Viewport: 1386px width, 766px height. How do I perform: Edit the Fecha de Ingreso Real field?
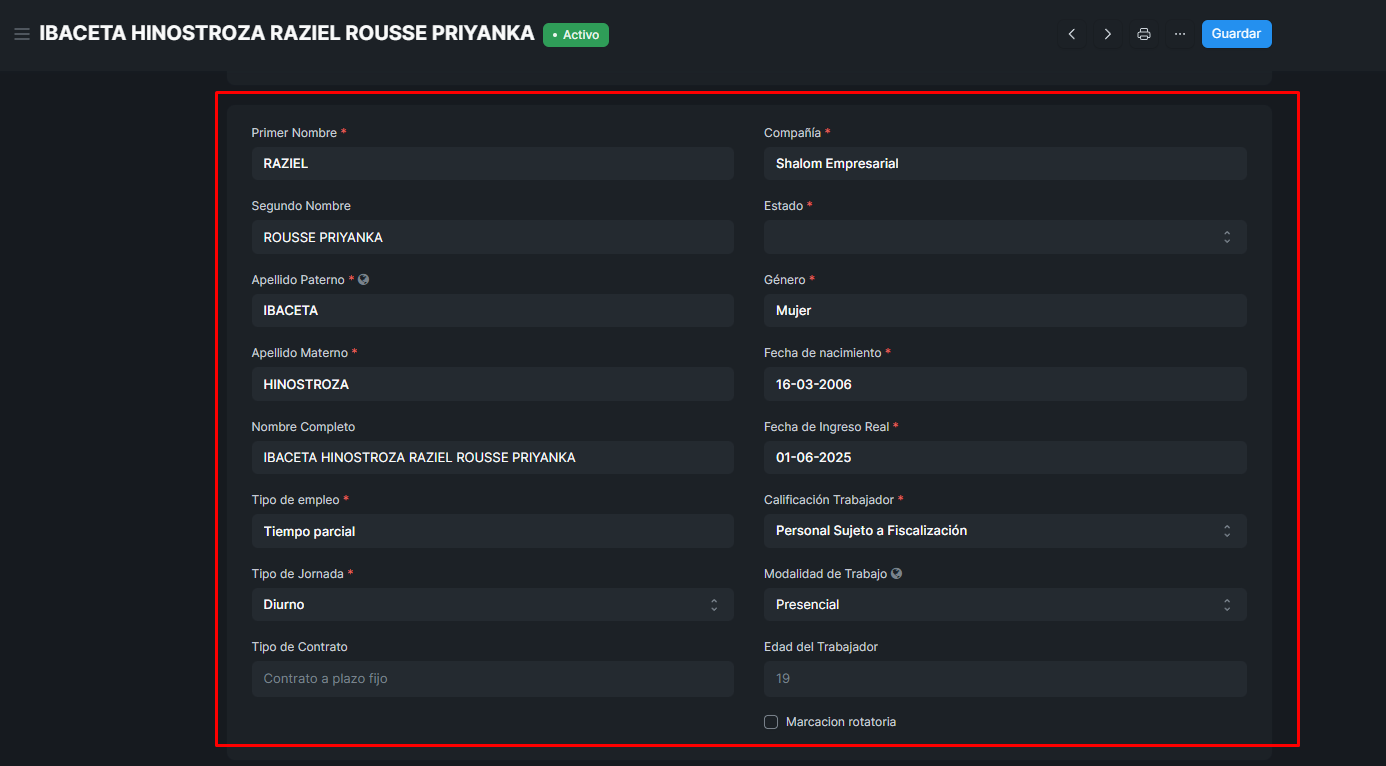click(1004, 458)
